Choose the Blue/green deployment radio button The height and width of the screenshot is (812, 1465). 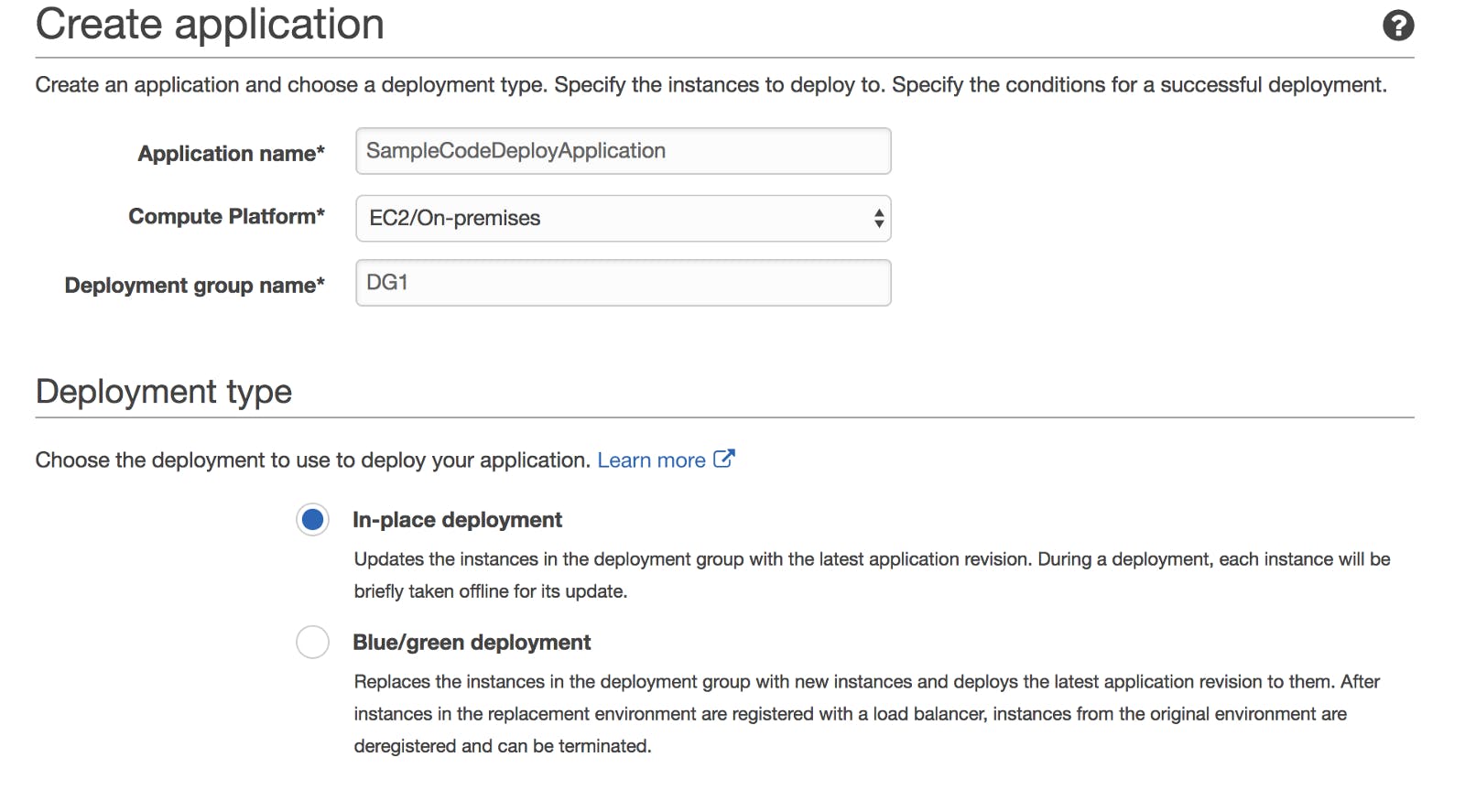pyautogui.click(x=312, y=642)
